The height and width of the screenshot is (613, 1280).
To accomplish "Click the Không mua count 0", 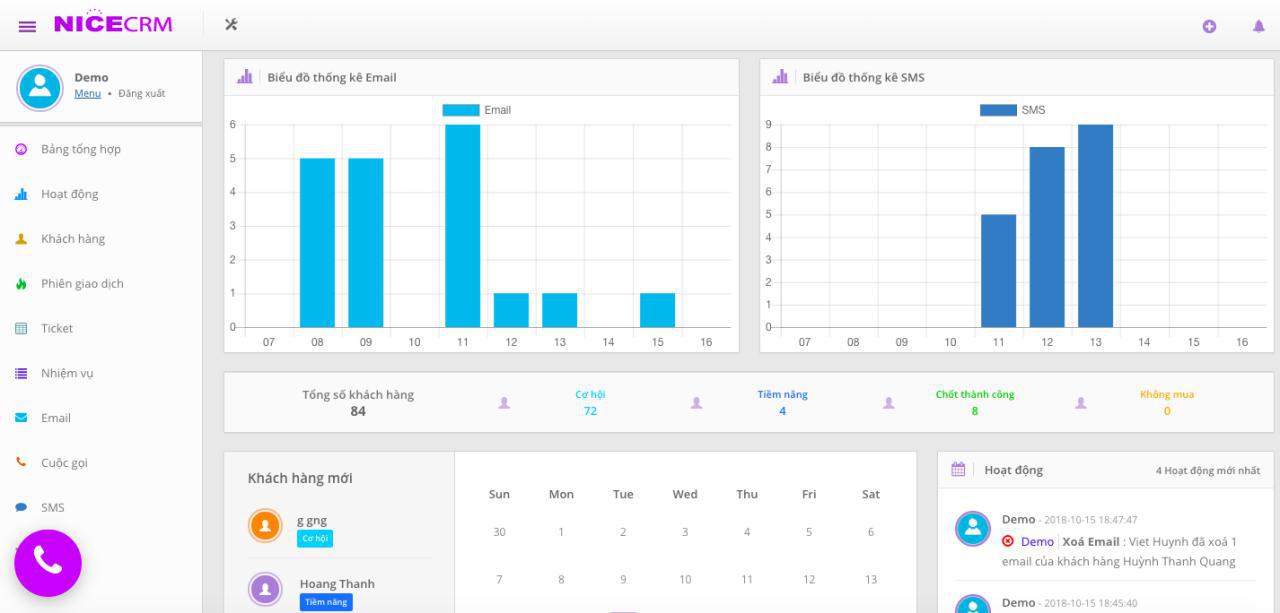I will 1167,411.
